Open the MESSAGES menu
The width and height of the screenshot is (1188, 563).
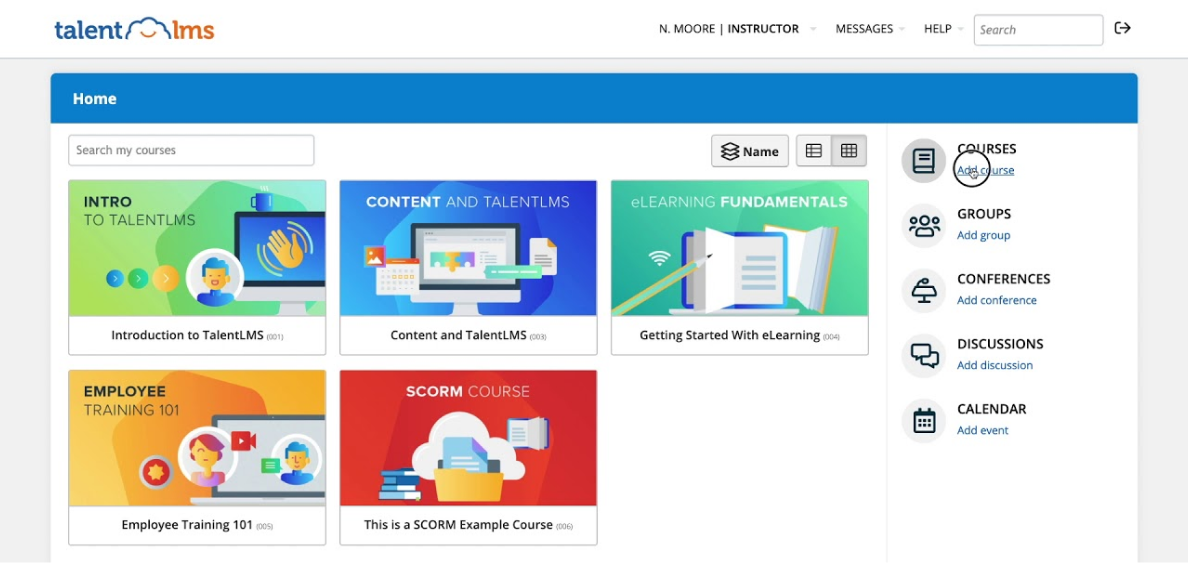[x=864, y=29]
